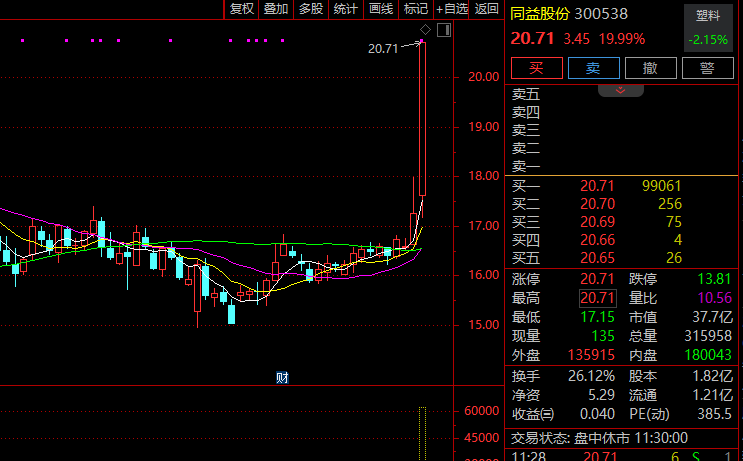Toggle the side panel layout icon
The width and height of the screenshot is (743, 461).
click(x=443, y=29)
